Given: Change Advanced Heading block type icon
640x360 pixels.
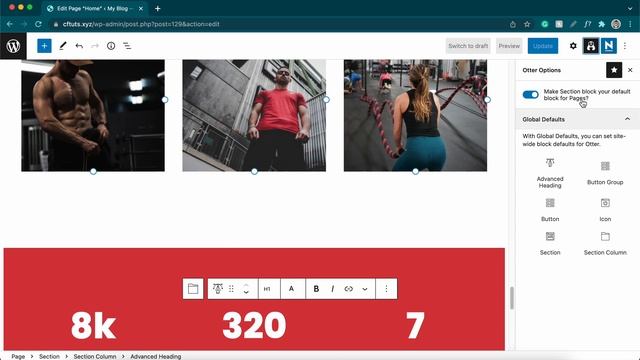Looking at the screenshot, I should [x=218, y=289].
